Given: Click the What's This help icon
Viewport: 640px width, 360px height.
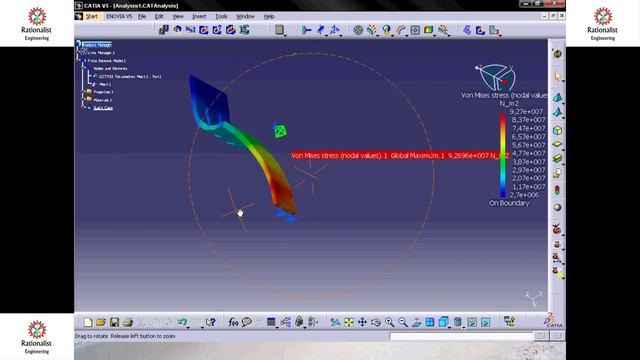Looking at the screenshot, I should pos(210,322).
